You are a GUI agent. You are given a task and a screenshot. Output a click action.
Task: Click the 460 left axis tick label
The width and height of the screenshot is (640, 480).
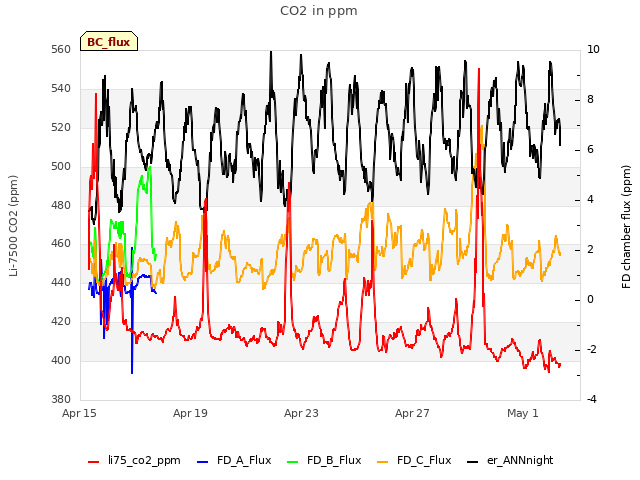coord(61,244)
